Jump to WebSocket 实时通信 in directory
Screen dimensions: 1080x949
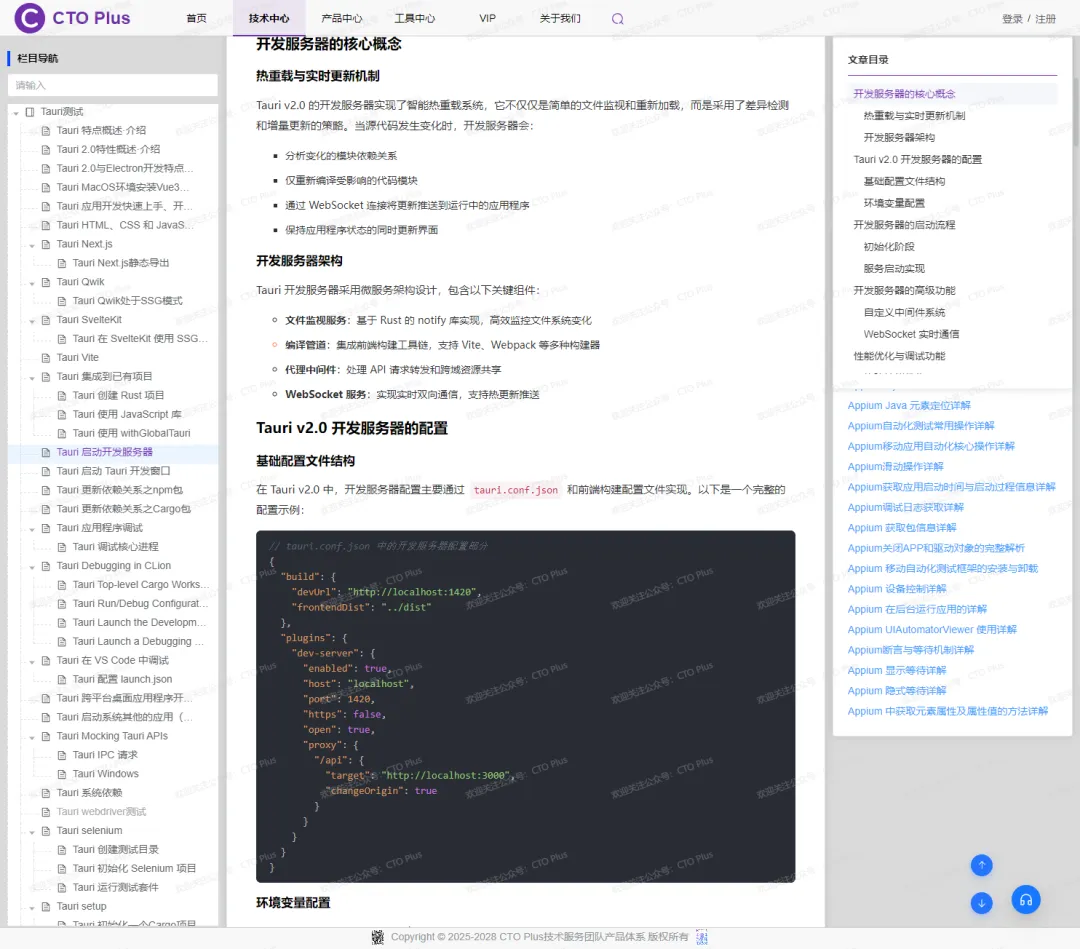click(x=911, y=334)
